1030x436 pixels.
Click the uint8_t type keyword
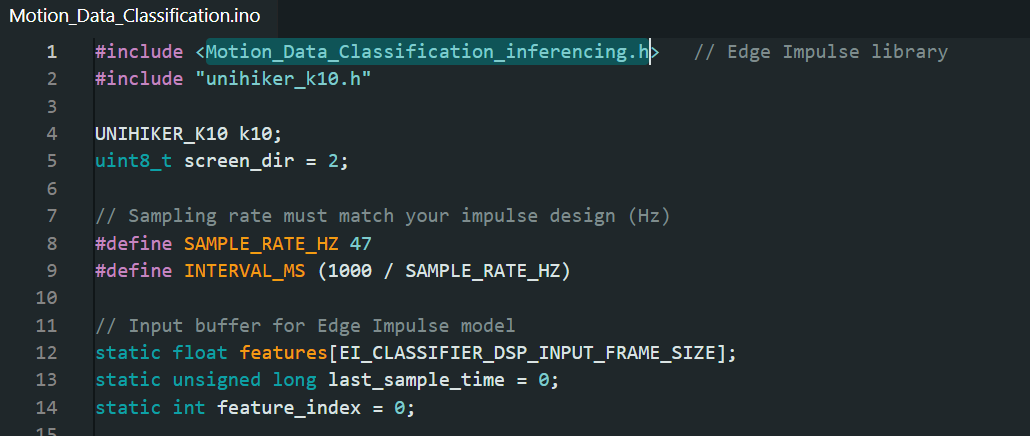[134, 162]
